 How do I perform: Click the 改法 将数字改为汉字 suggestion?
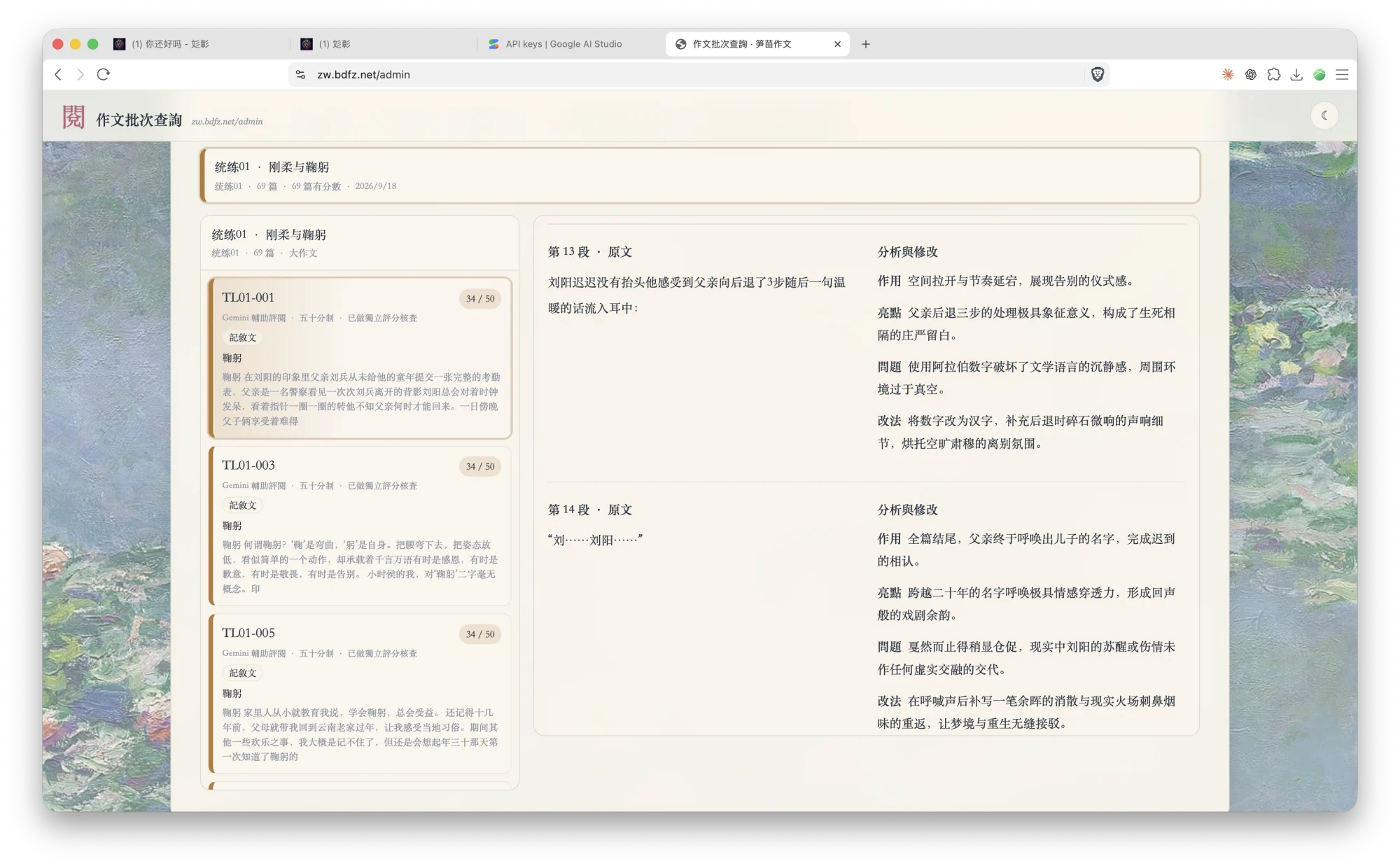click(1021, 432)
